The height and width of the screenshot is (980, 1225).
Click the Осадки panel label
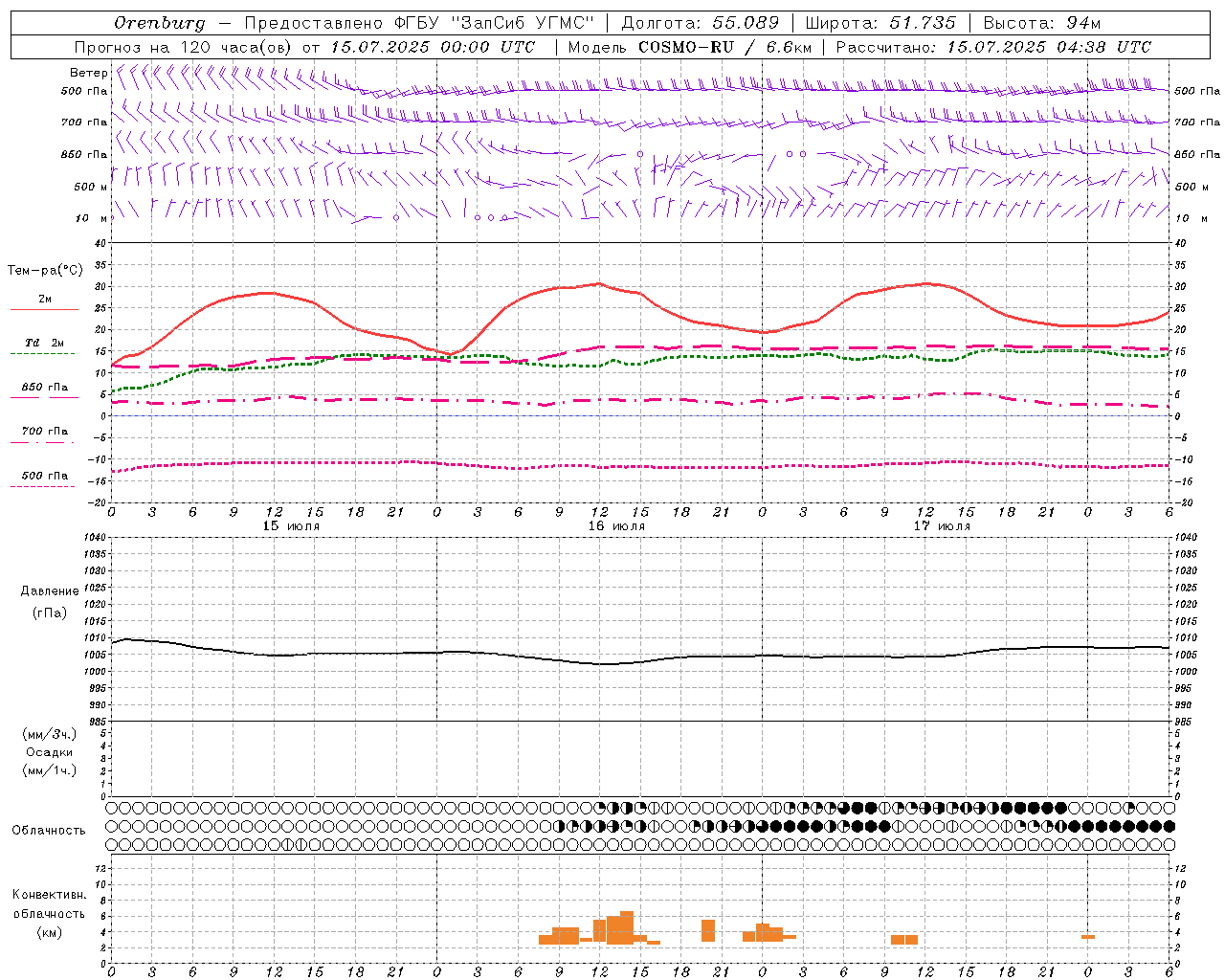tap(50, 752)
